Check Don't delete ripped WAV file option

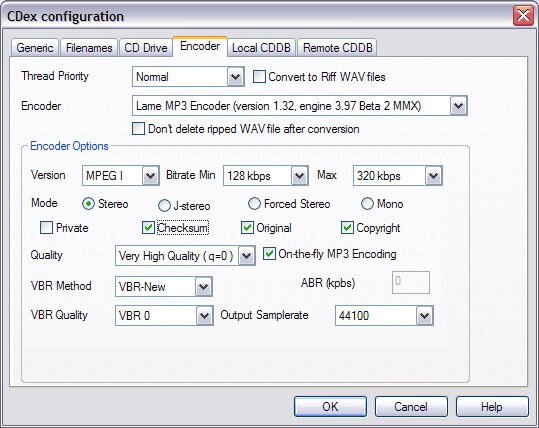[138, 129]
